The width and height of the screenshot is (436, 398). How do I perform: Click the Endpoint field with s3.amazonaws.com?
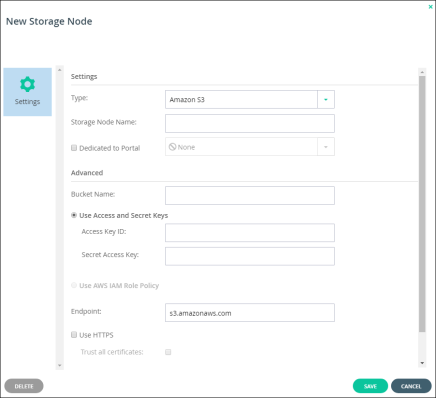[x=250, y=312]
